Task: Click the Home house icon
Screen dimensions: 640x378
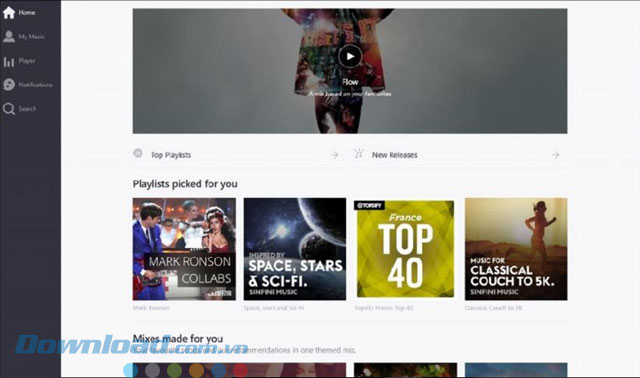Action: [x=9, y=12]
